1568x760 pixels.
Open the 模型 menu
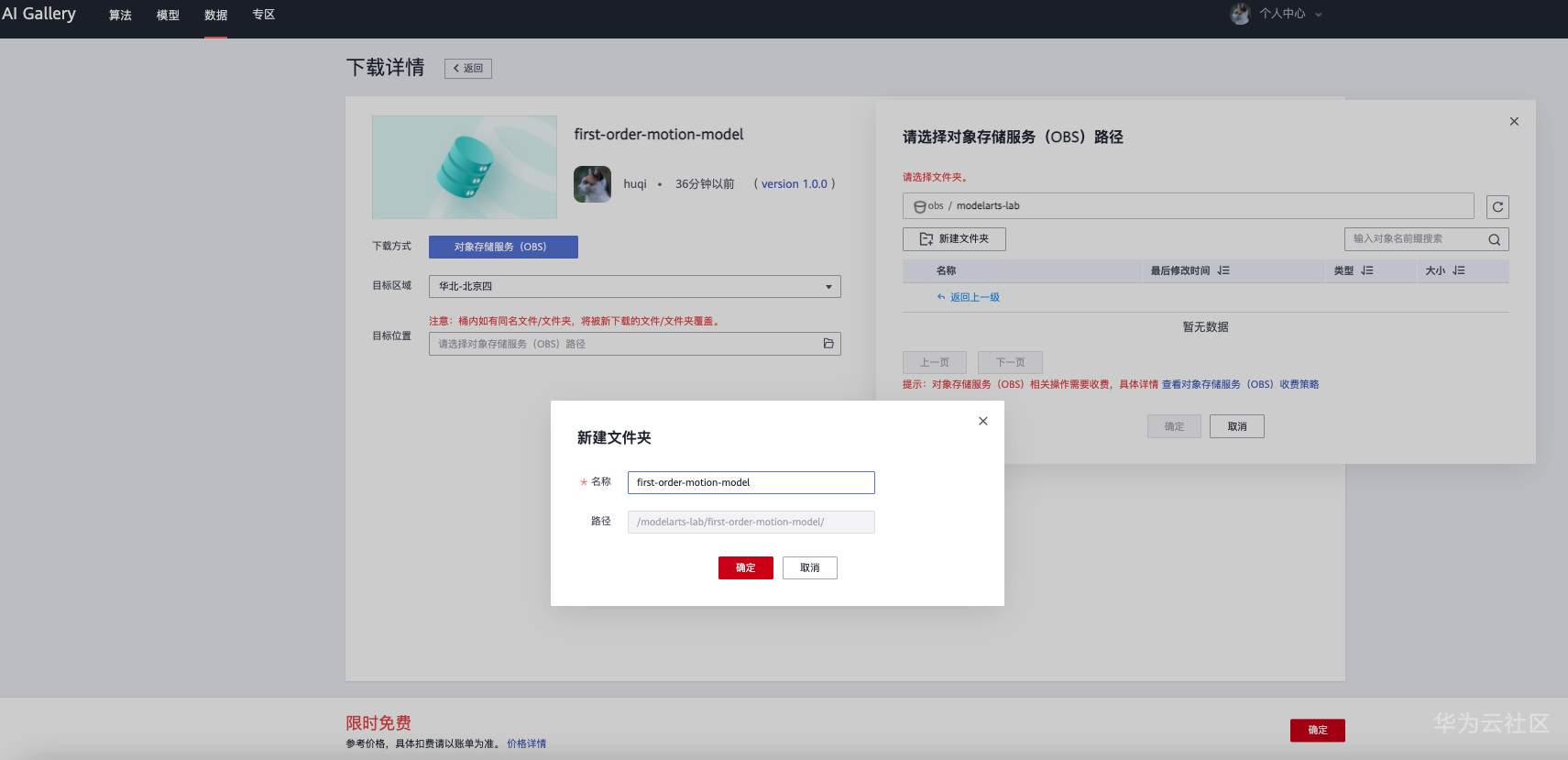click(168, 15)
